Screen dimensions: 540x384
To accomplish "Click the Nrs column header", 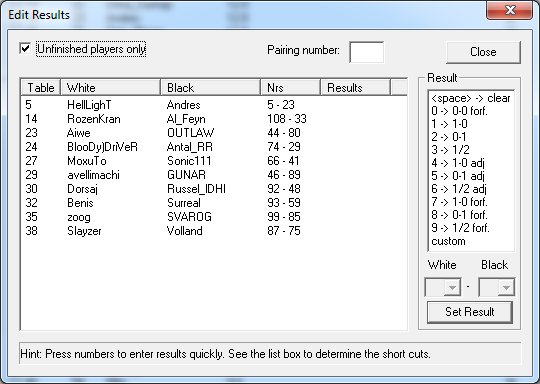I will click(x=290, y=87).
